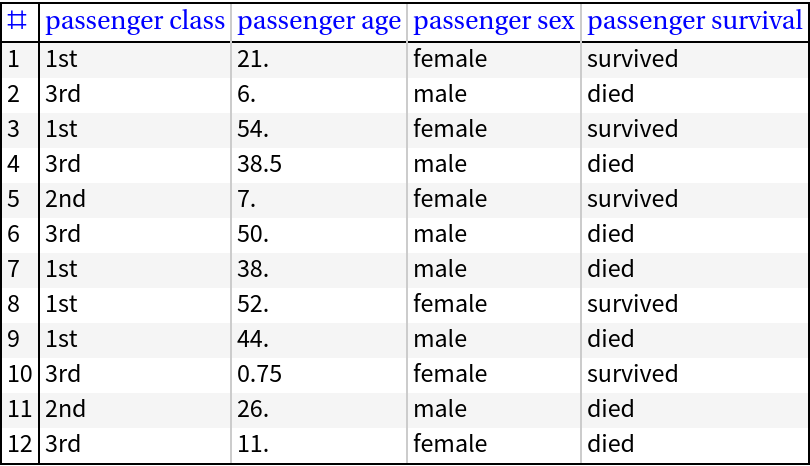The image size is (810, 466).
Task: Select the 'female' cell in row 8
Action: coord(450,304)
